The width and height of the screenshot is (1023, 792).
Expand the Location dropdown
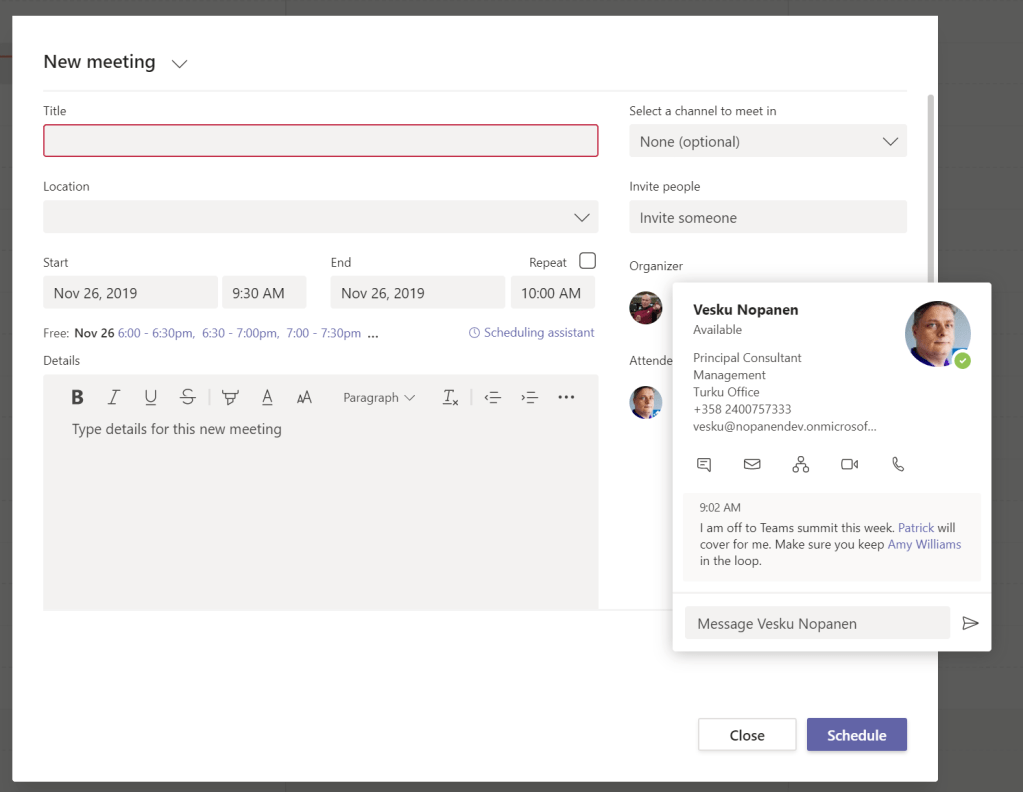point(581,217)
